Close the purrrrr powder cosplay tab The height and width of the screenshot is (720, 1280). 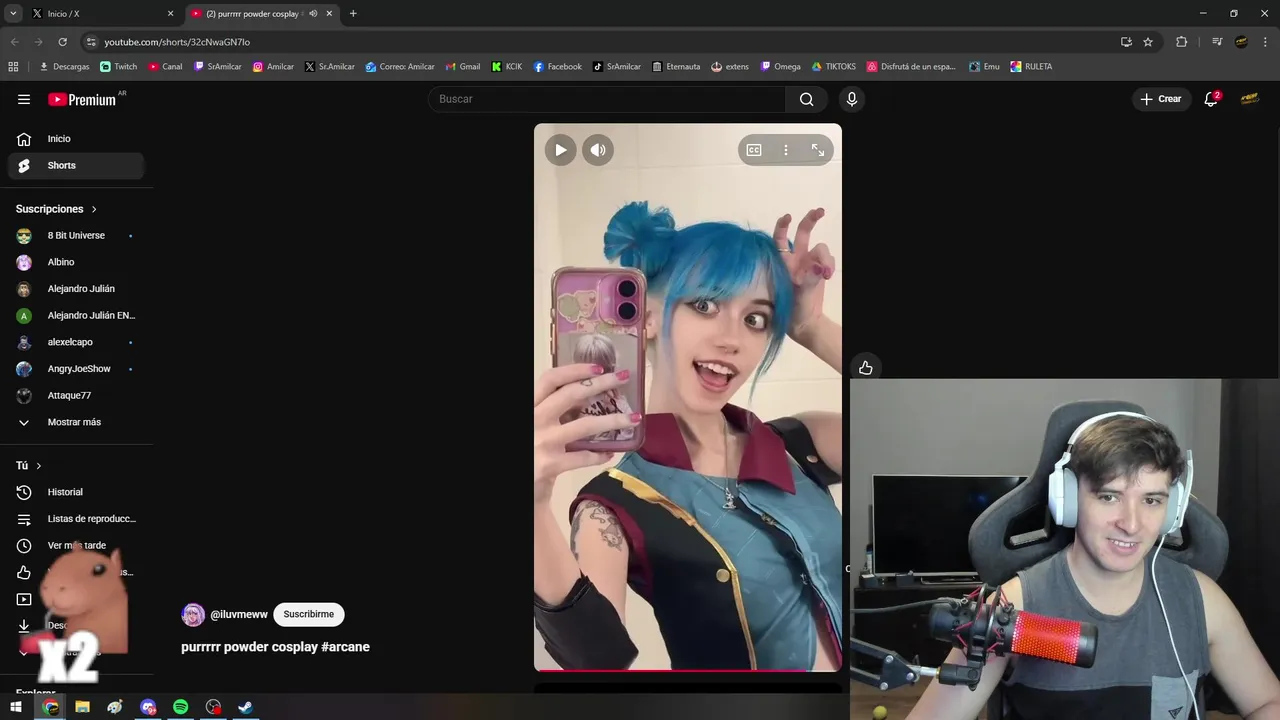pos(330,14)
